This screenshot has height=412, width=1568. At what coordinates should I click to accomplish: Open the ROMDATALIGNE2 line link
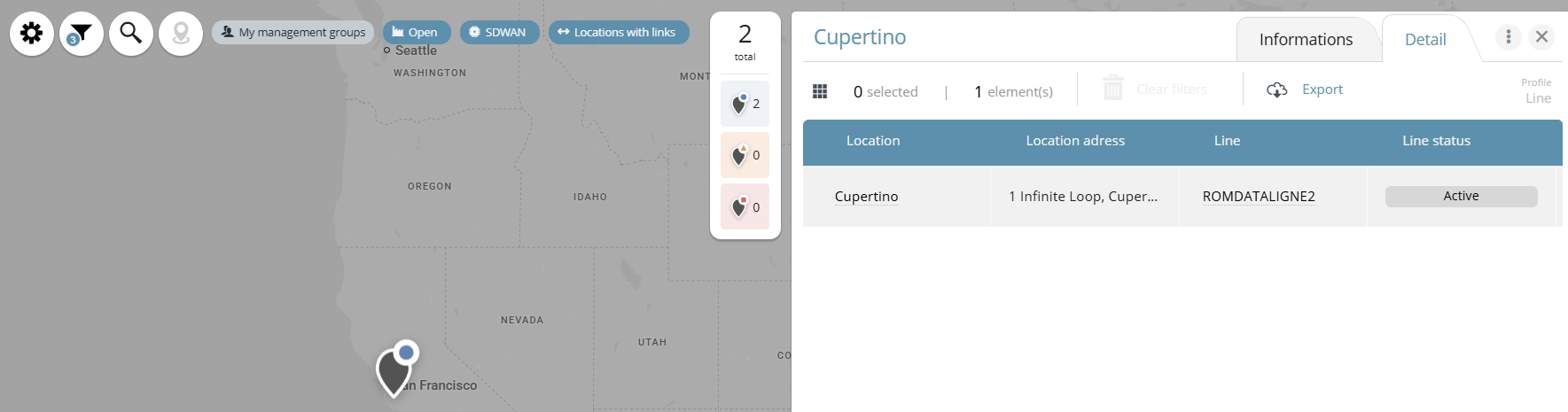point(1258,197)
